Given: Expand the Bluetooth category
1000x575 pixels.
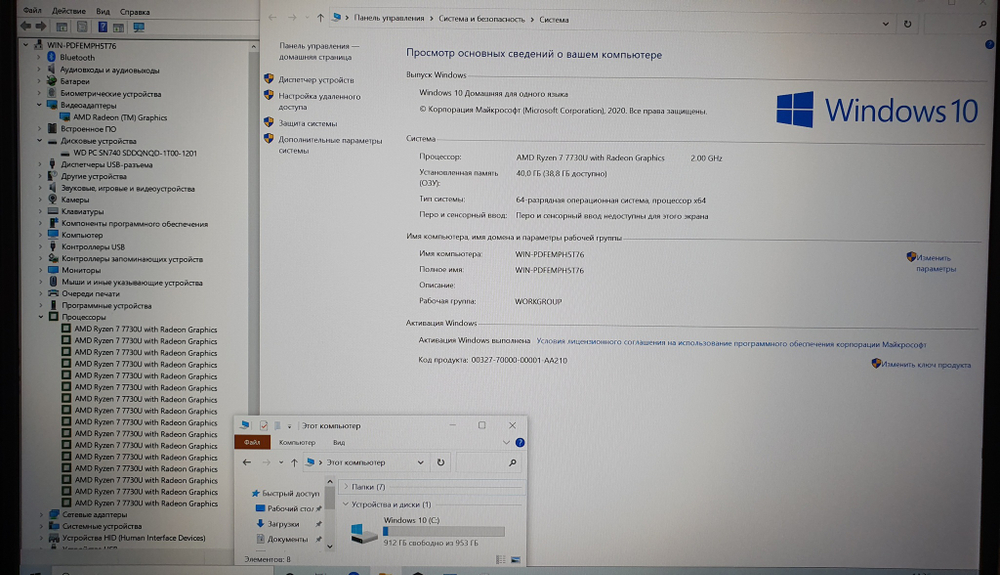Looking at the screenshot, I should click(x=39, y=57).
